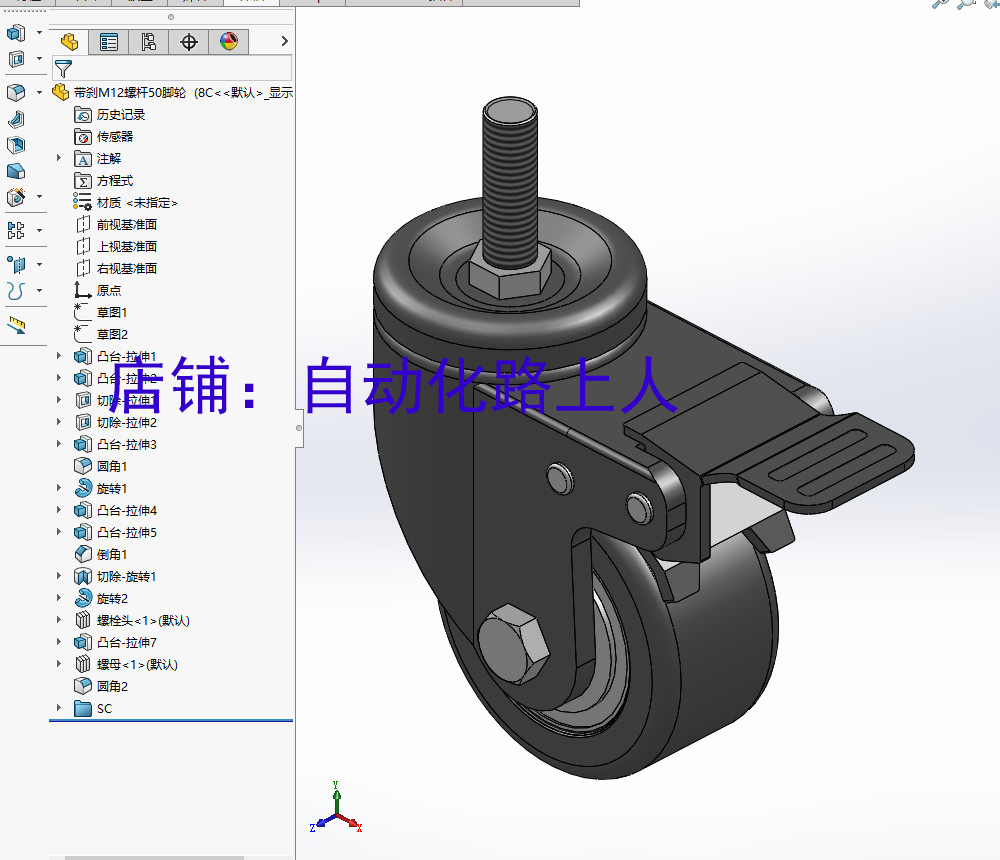Image resolution: width=1000 pixels, height=860 pixels.
Task: Select the 右视基准面 right plane
Action: tap(126, 269)
